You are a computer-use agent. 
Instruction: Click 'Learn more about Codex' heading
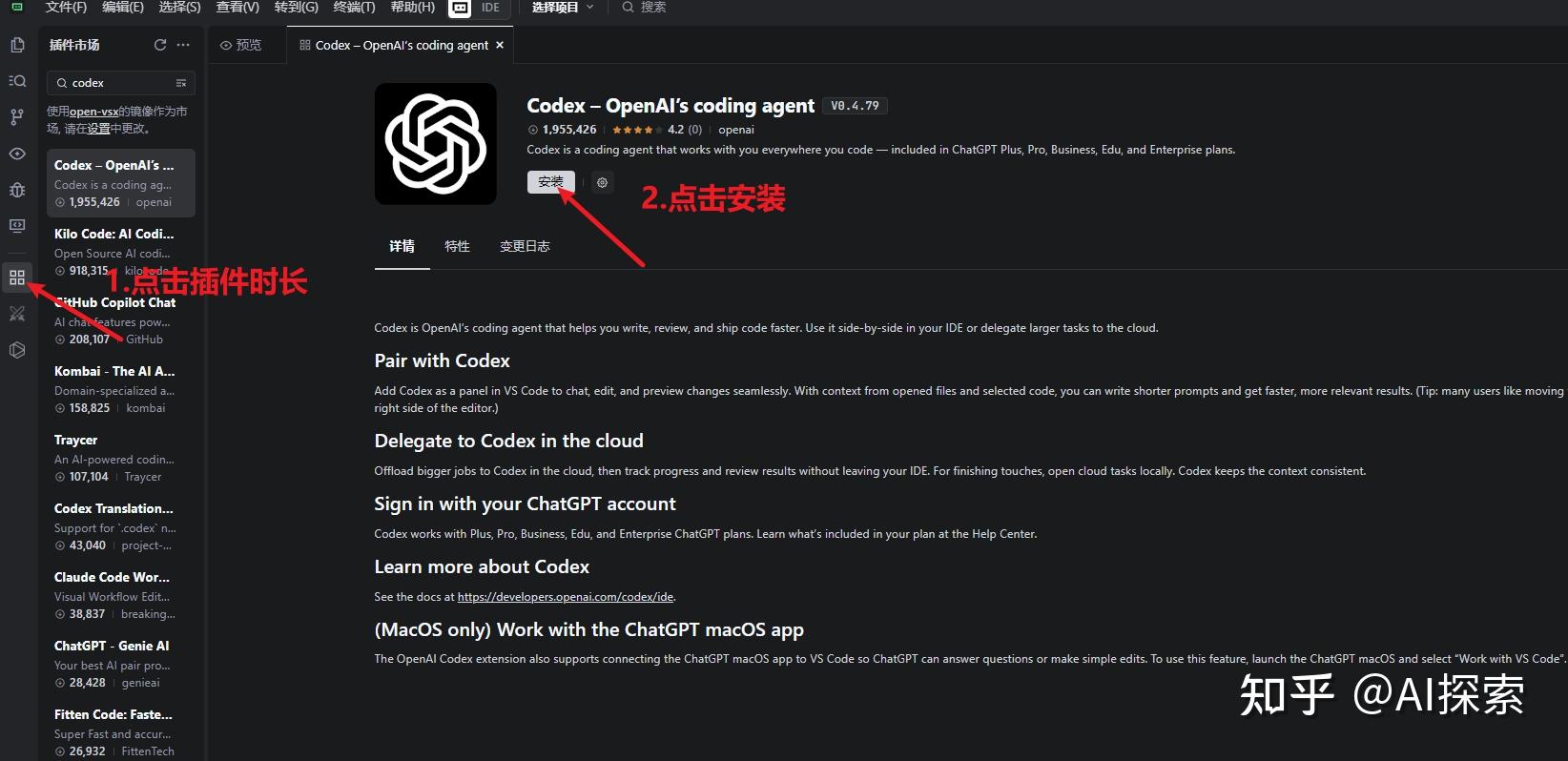point(482,566)
